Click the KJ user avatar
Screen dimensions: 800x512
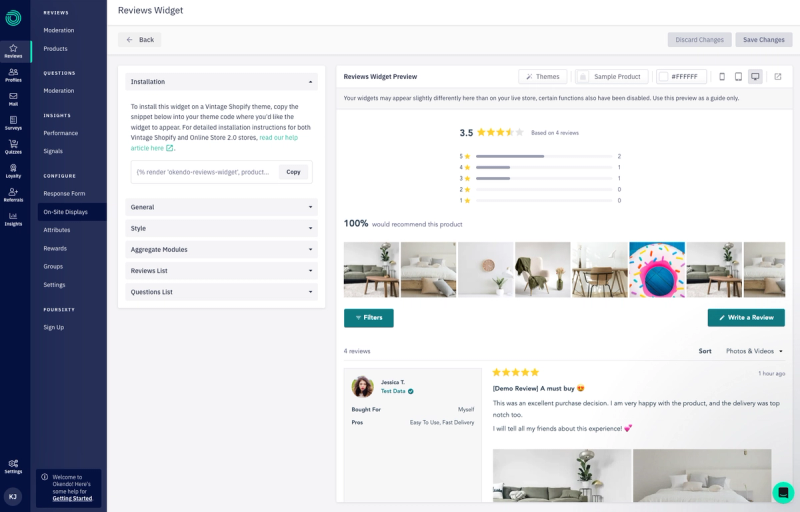pos(13,496)
